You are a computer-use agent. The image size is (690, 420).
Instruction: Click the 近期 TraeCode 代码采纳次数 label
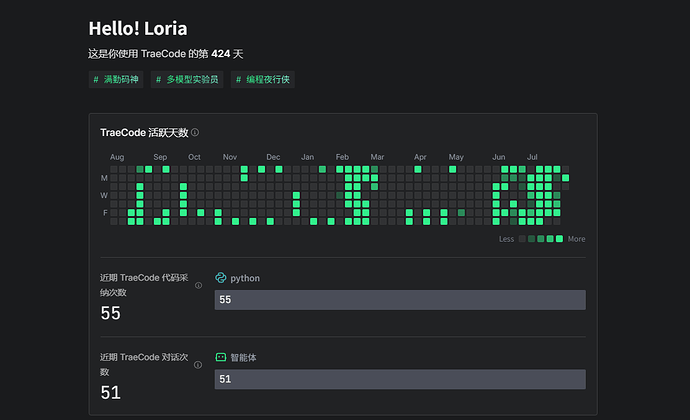[x=144, y=285]
